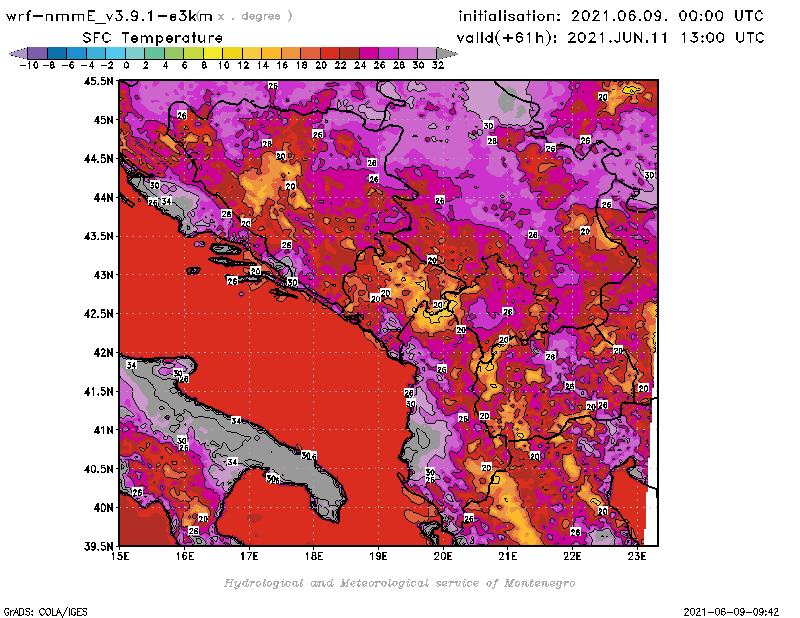Screen dimensions: 800x618
Task: Click the '41.5N' latitude label
Action: 99,391
